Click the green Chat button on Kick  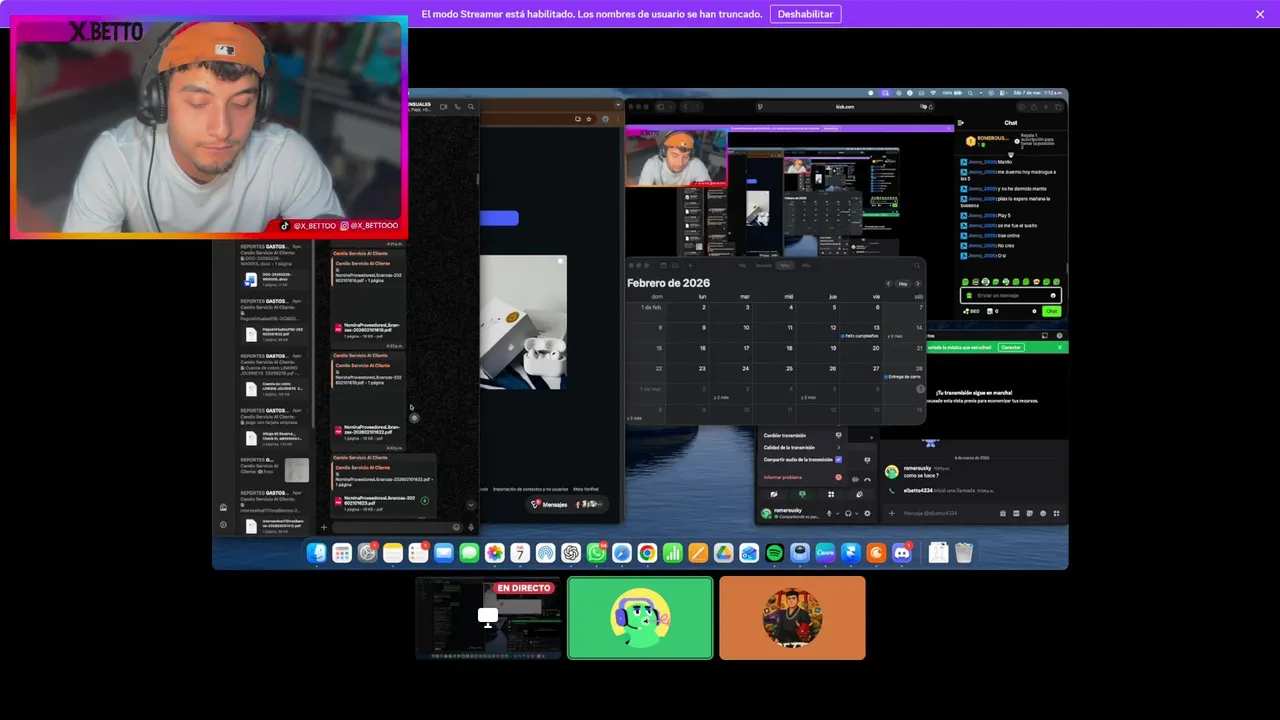(x=1052, y=311)
